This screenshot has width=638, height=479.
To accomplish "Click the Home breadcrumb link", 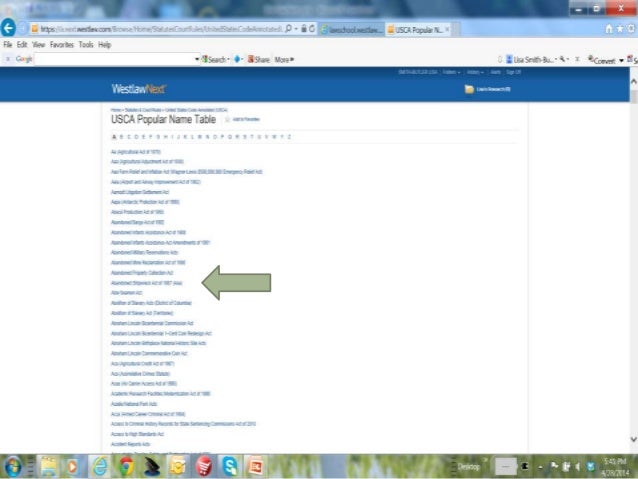I will tap(116, 110).
